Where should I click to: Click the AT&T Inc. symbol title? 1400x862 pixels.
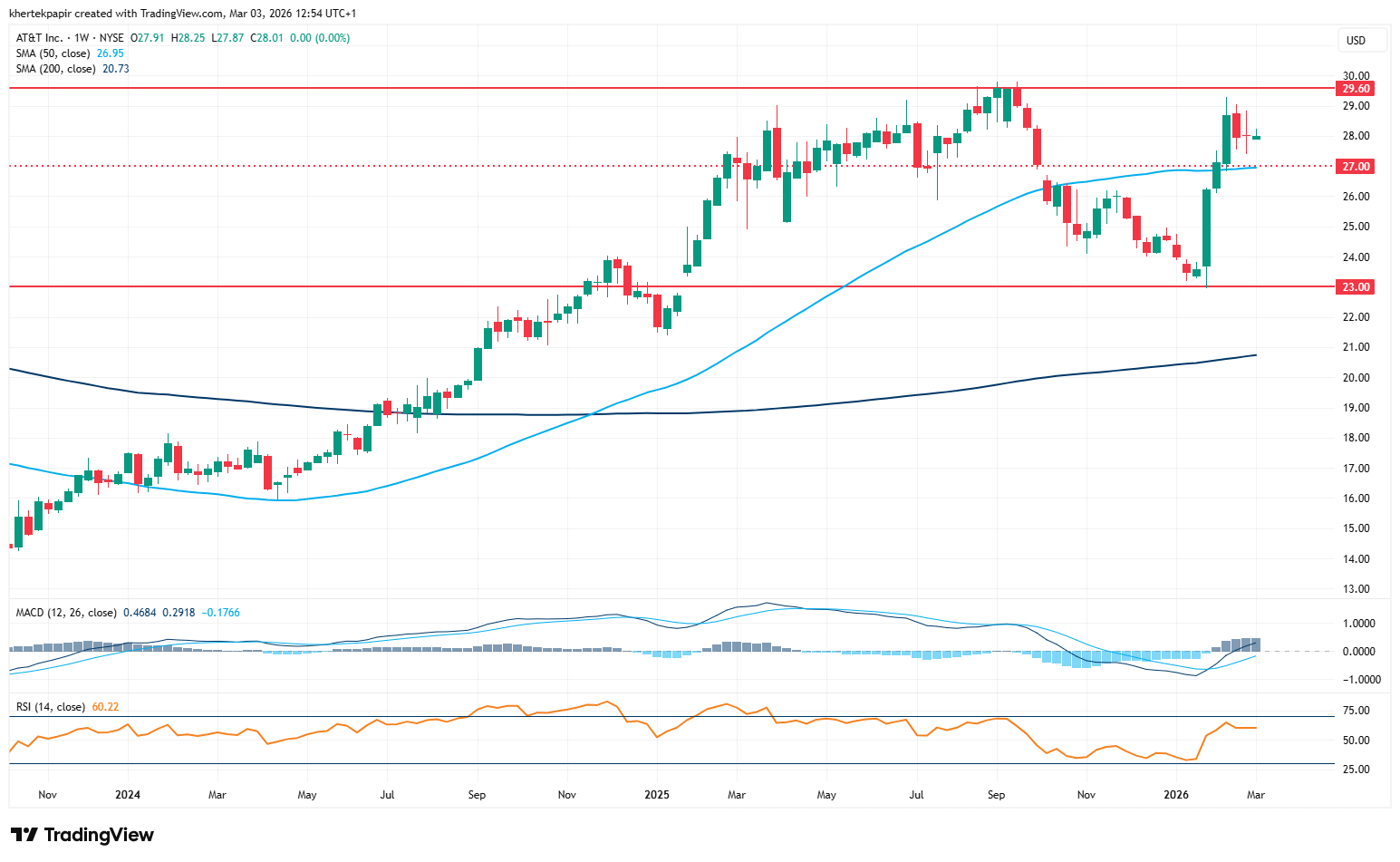(40, 38)
